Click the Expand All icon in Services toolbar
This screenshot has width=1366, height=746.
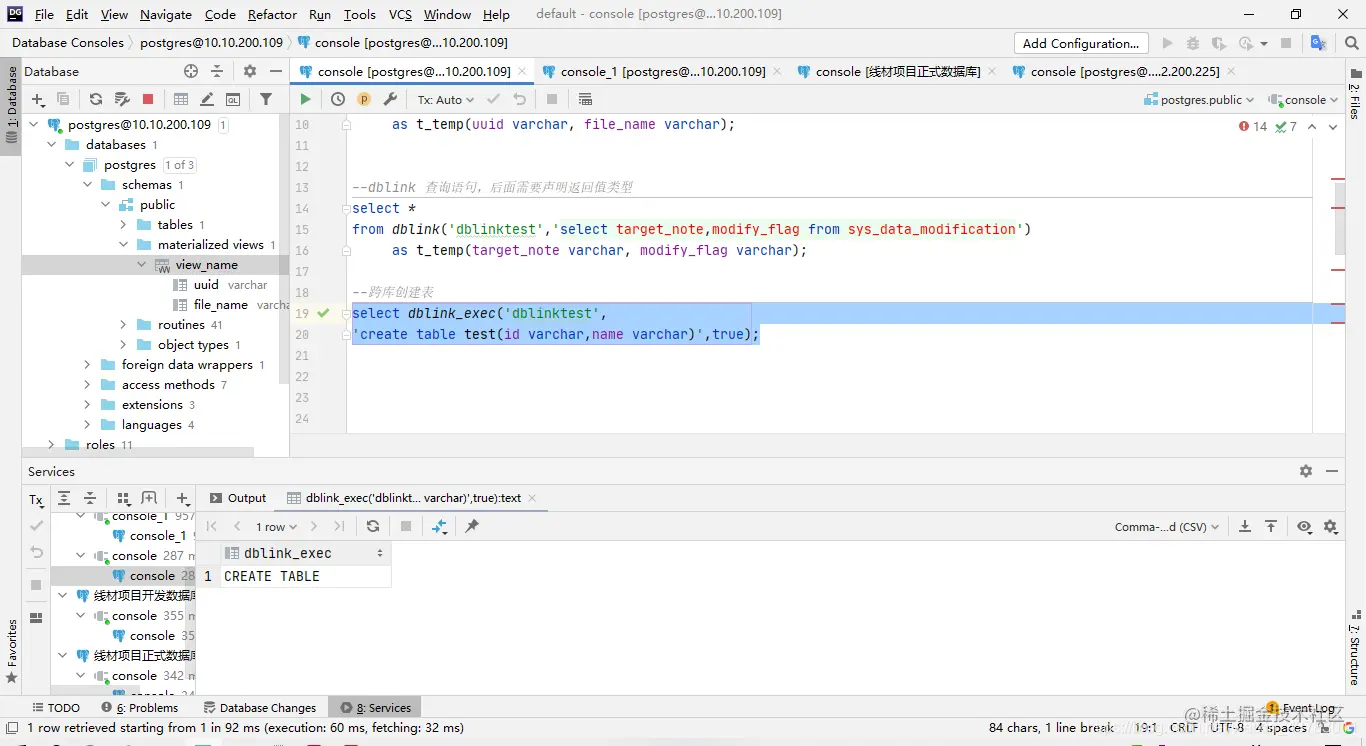[64, 498]
